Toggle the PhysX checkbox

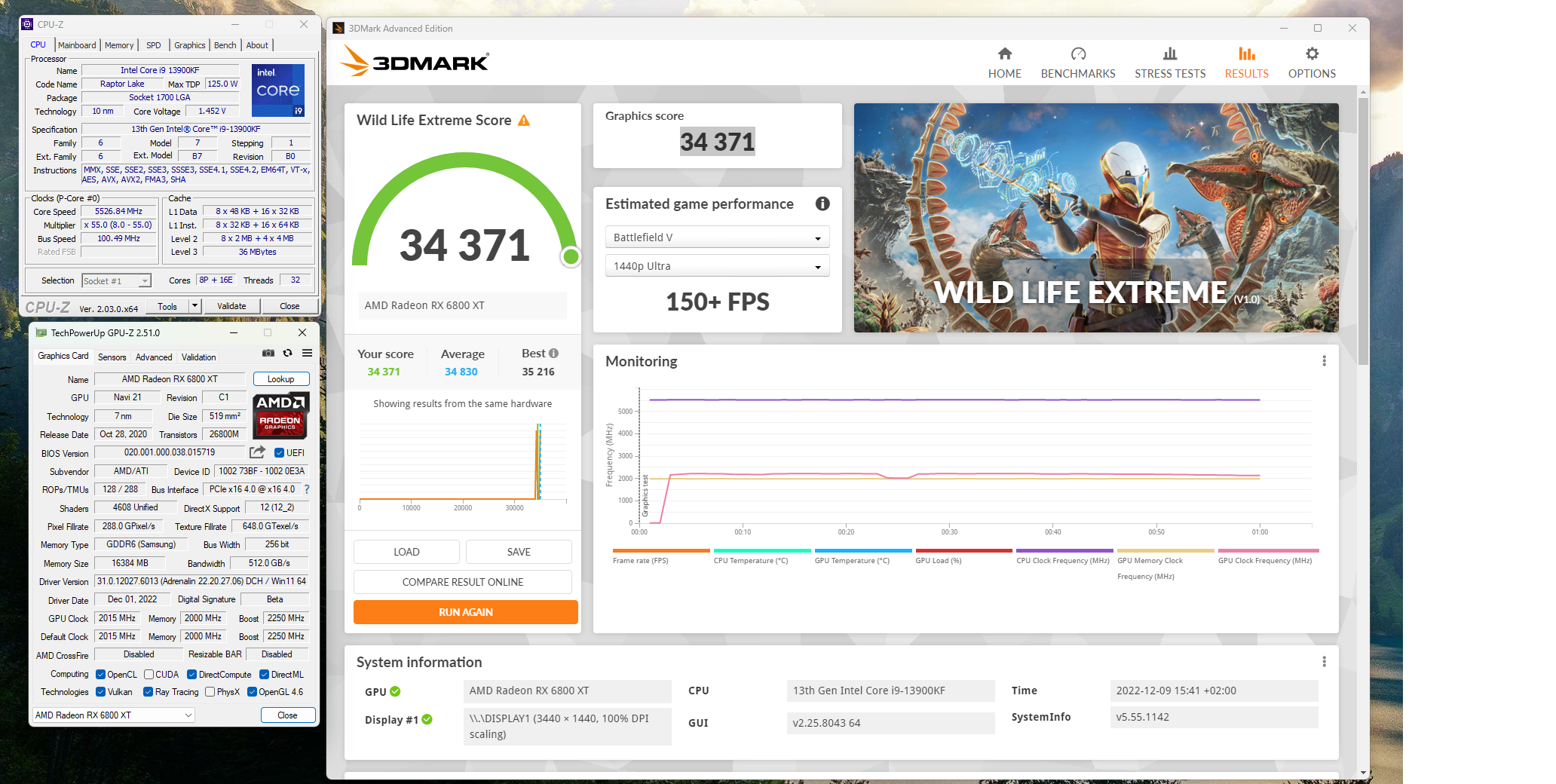tap(210, 692)
